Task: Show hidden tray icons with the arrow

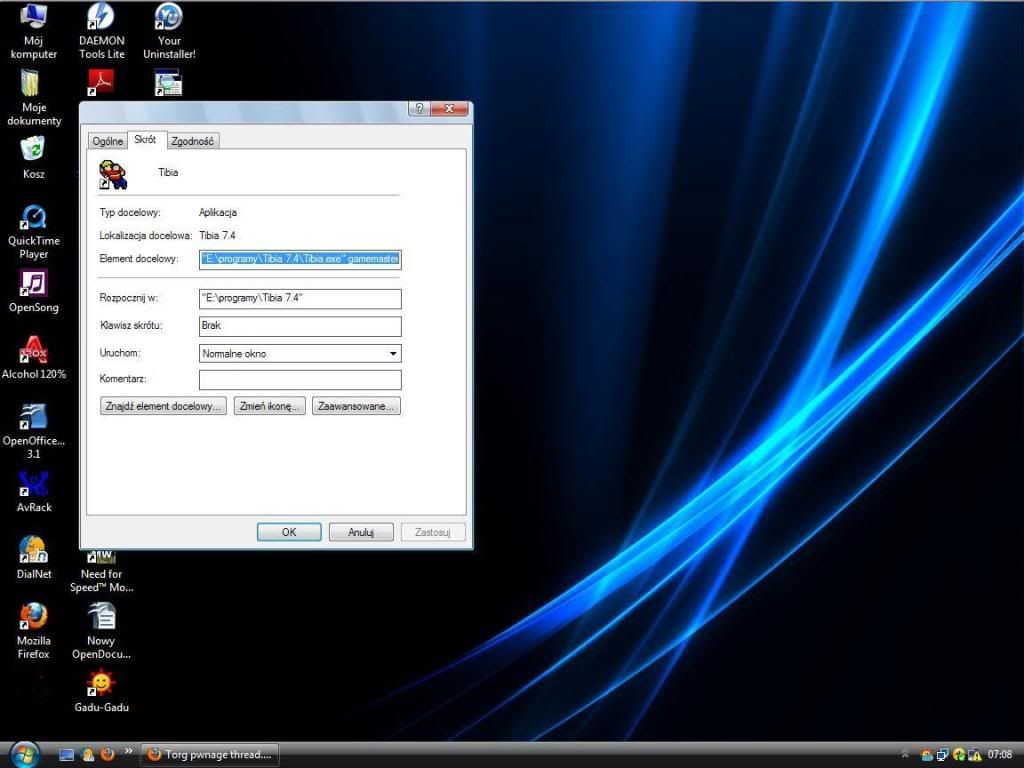Action: [x=904, y=755]
